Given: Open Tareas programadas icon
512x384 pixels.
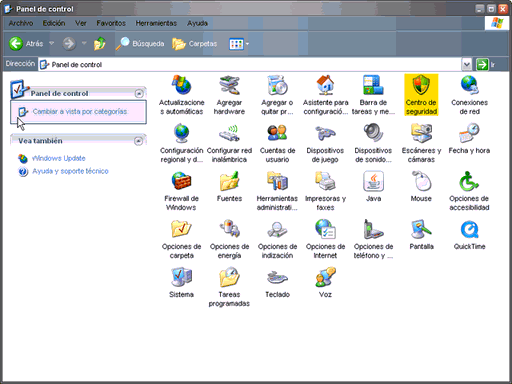Looking at the screenshot, I should coord(229,287).
